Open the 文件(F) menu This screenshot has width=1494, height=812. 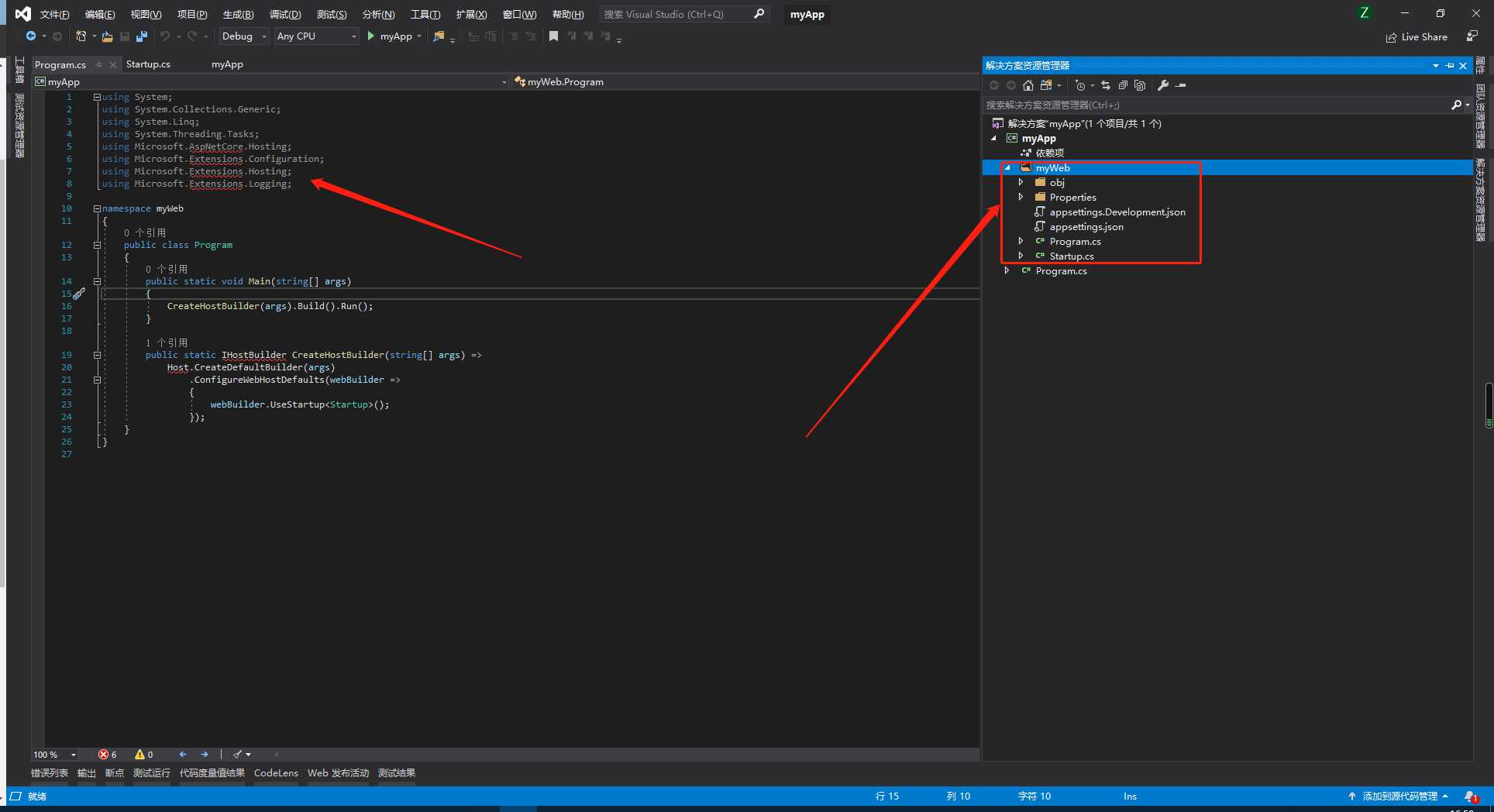pyautogui.click(x=54, y=14)
